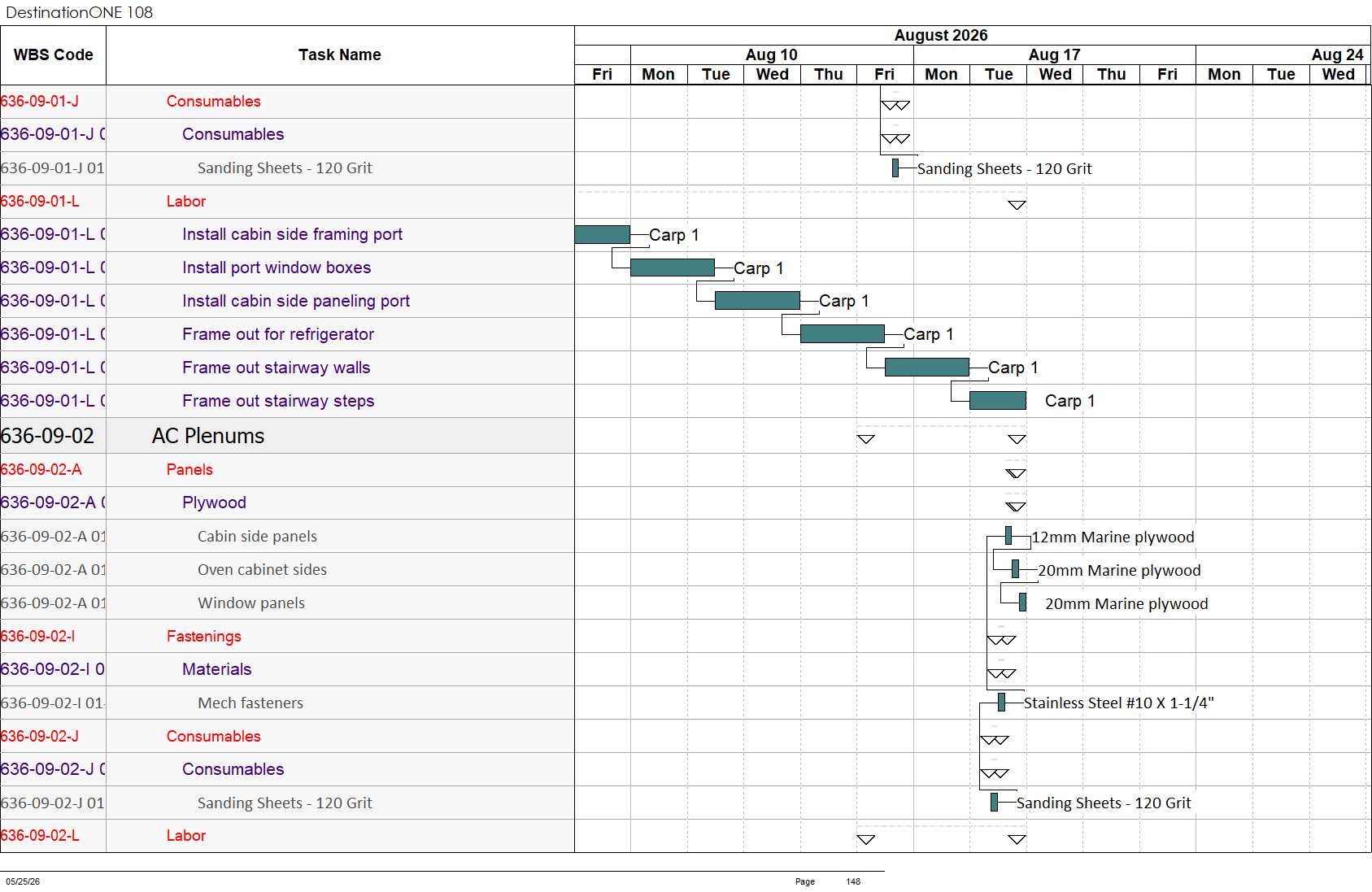The height and width of the screenshot is (892, 1372).
Task: Click the Gantt bar for Frame out stairway steps
Action: pyautogui.click(x=998, y=401)
